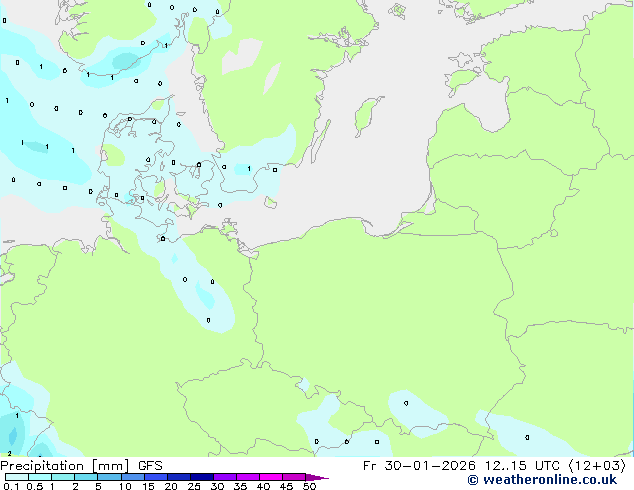
Task: Click the '12..15 UTC' time text
Action: 522,466
